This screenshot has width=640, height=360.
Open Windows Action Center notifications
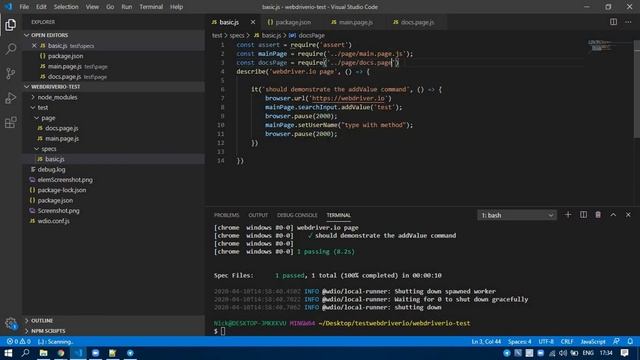click(624, 353)
